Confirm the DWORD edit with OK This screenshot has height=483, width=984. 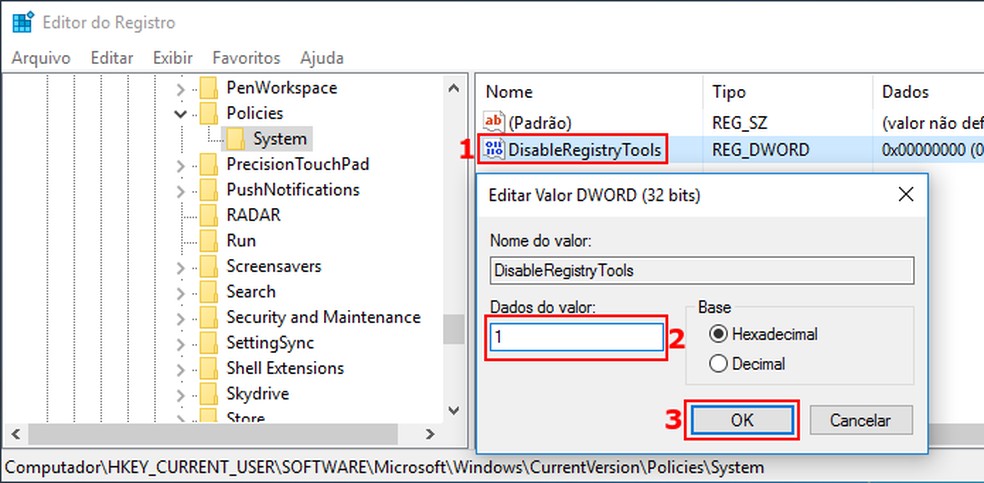pos(742,420)
